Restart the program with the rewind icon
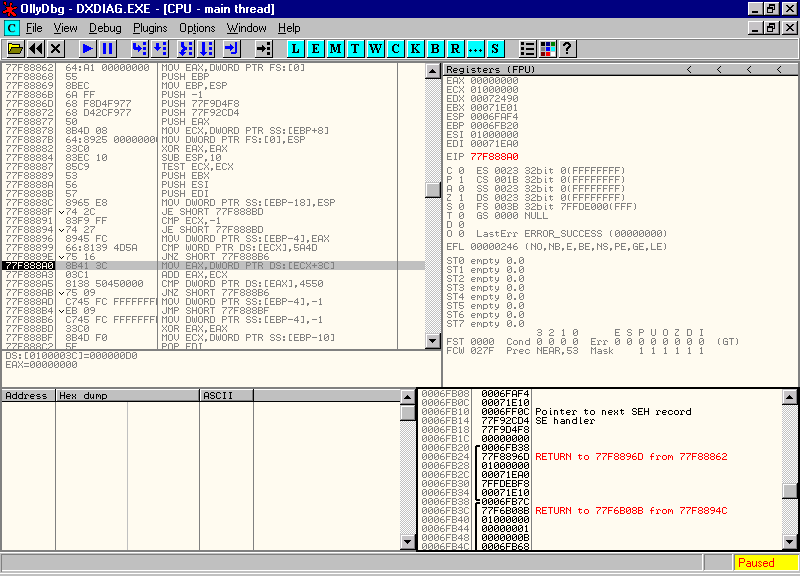Image resolution: width=800 pixels, height=576 pixels. coord(36,48)
